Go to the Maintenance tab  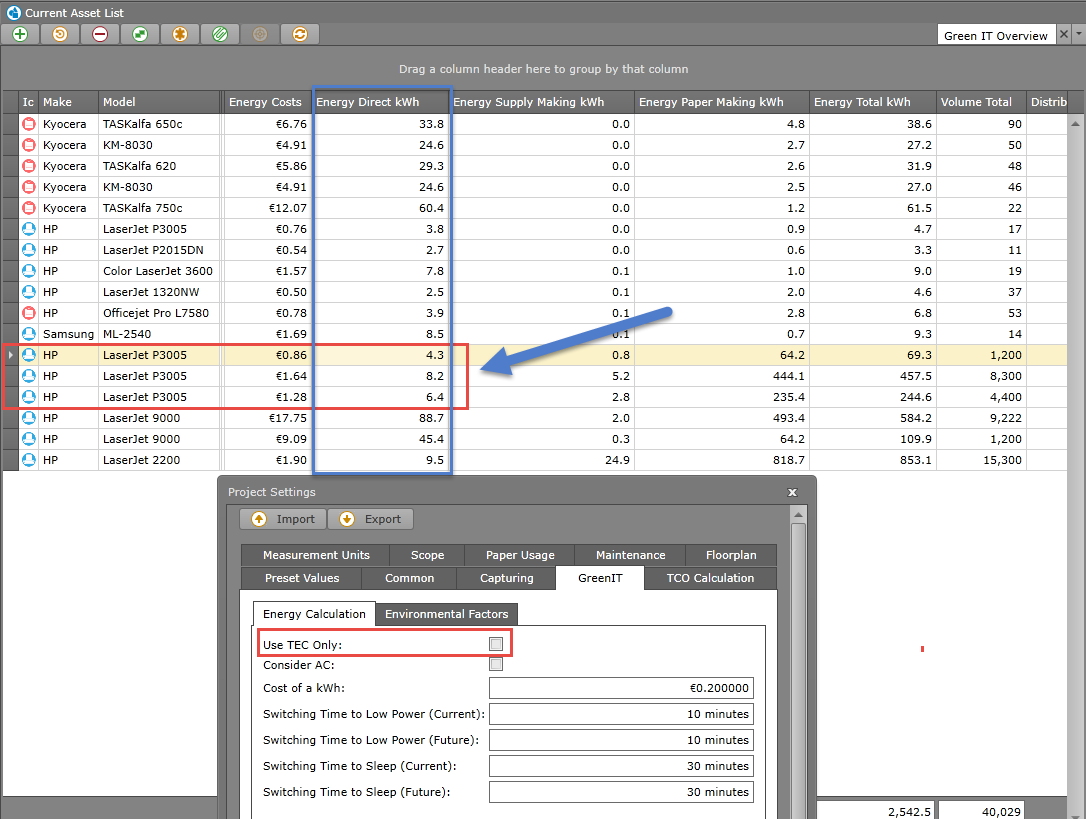pyautogui.click(x=630, y=555)
